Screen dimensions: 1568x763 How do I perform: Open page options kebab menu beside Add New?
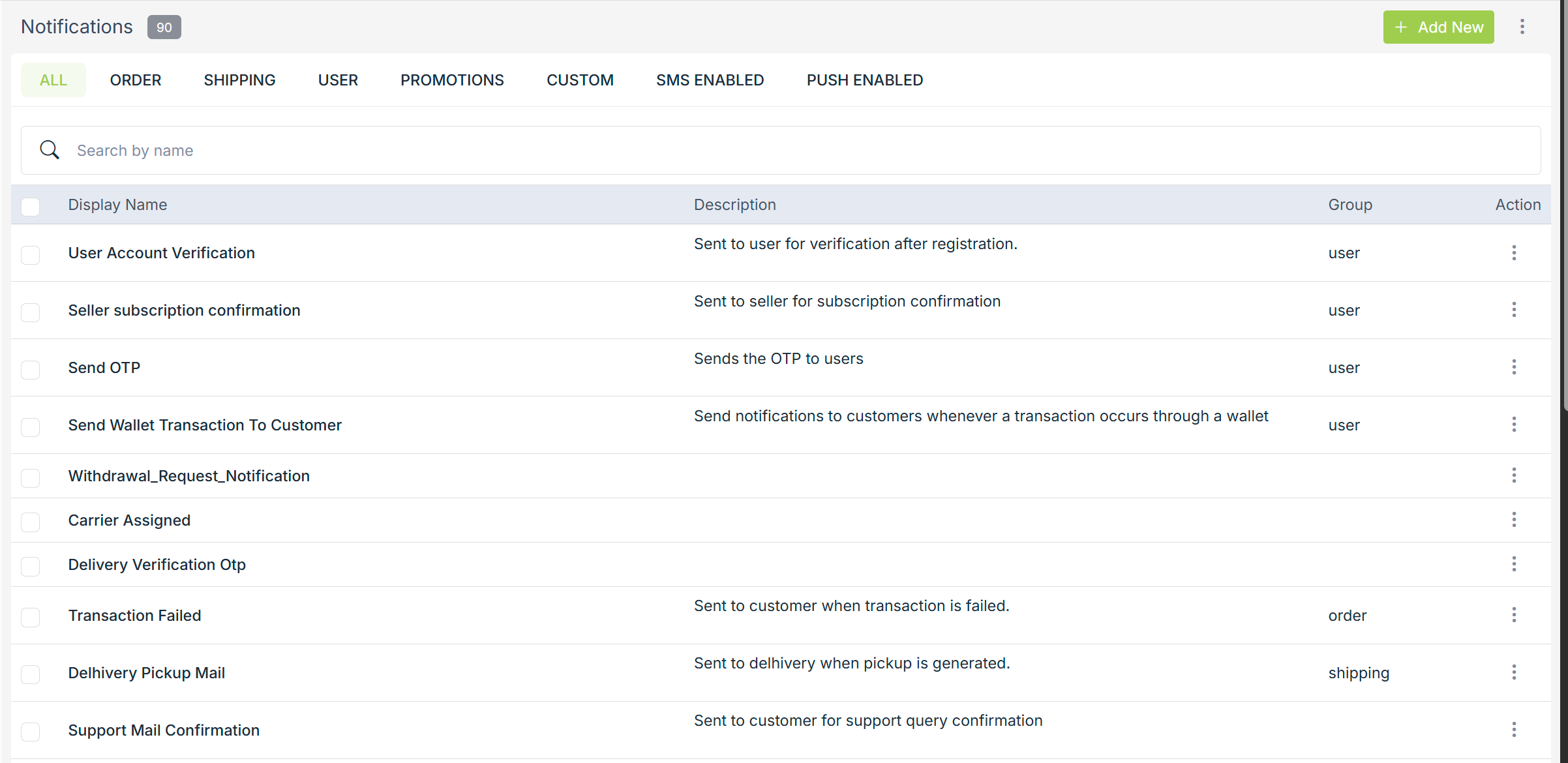click(x=1522, y=27)
